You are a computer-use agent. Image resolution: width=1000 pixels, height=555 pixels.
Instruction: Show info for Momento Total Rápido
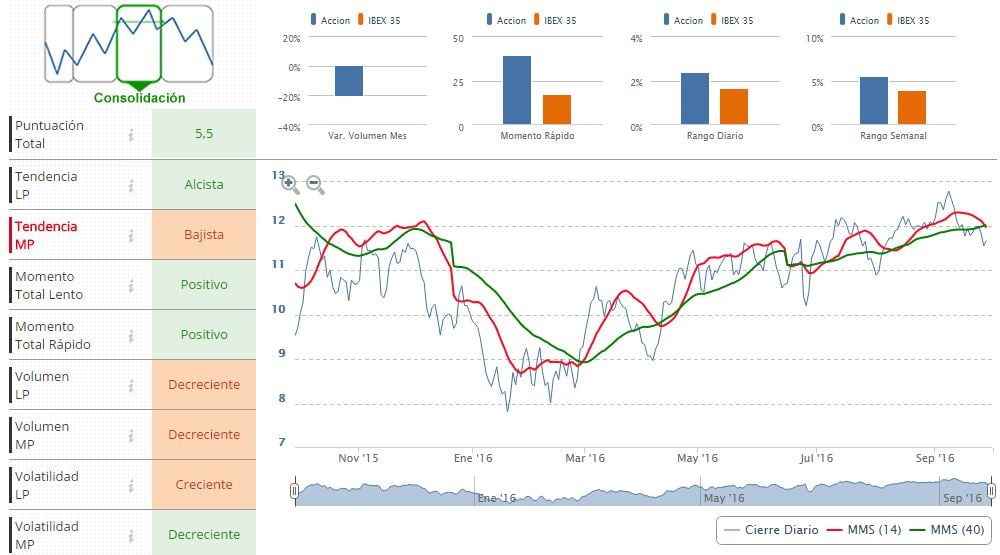[130, 335]
